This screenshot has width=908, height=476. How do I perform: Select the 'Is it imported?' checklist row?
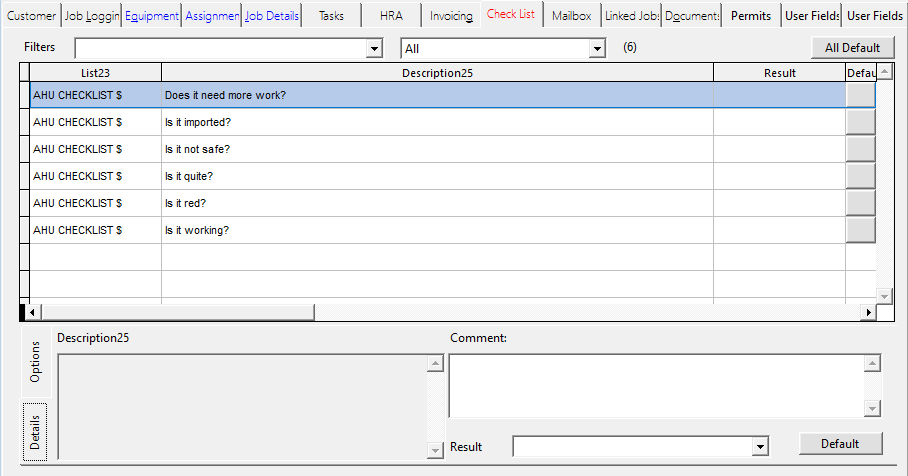436,122
